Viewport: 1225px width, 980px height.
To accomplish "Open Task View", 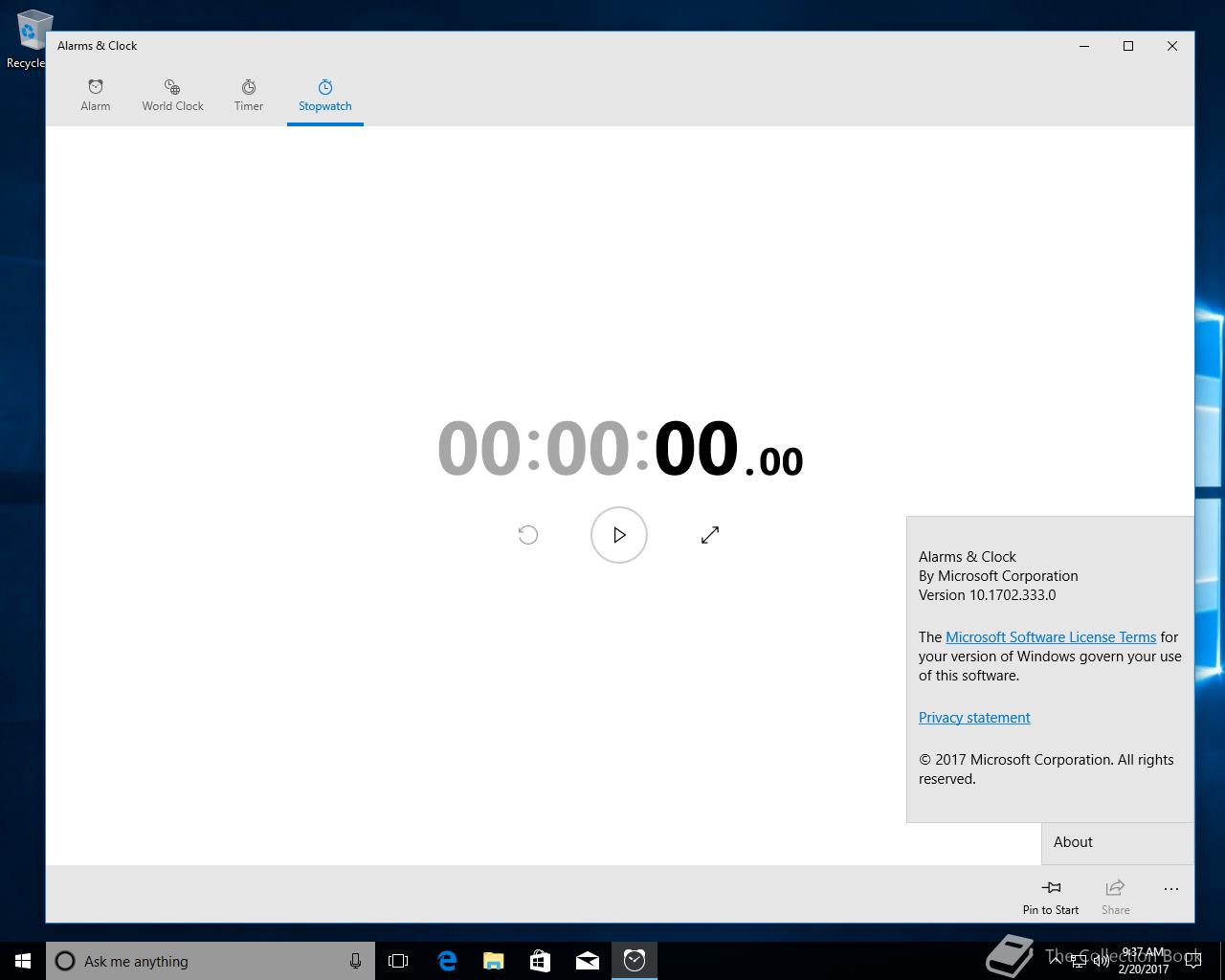I will (x=398, y=961).
